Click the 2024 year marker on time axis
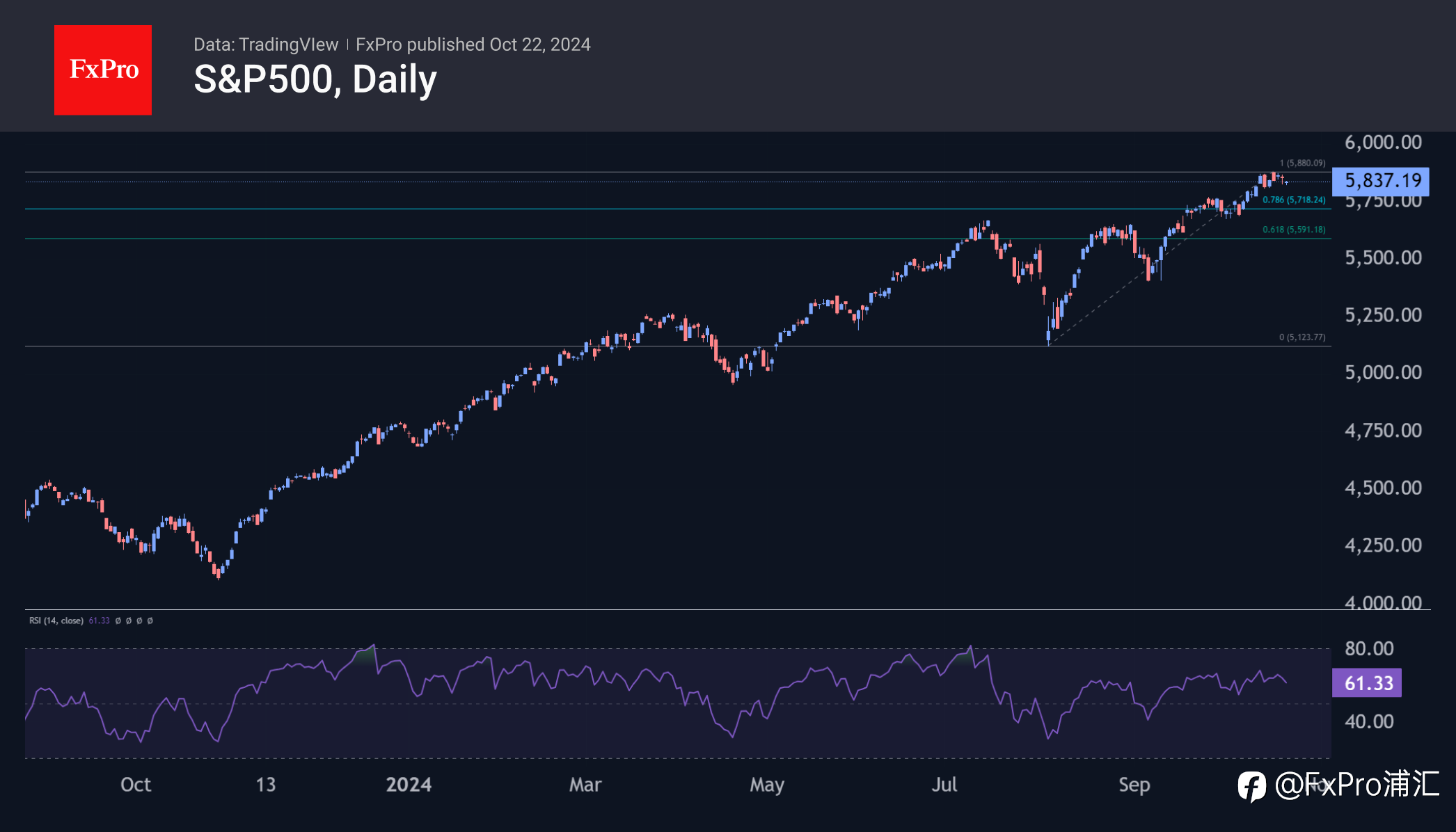Image resolution: width=1456 pixels, height=832 pixels. [x=409, y=785]
